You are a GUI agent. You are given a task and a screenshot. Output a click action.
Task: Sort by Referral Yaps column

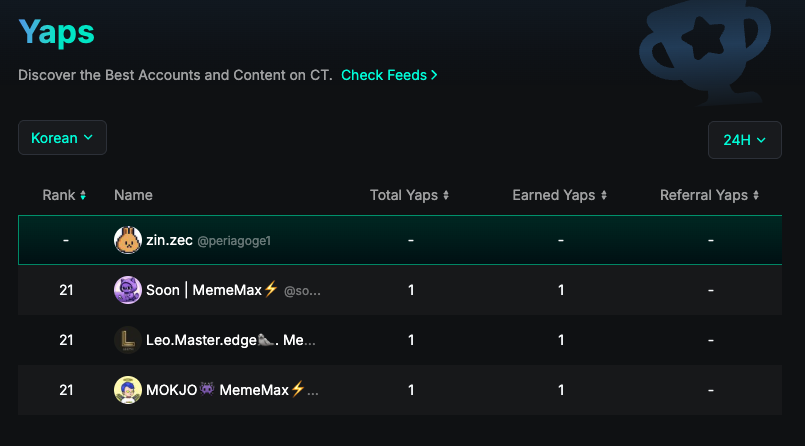[756, 195]
